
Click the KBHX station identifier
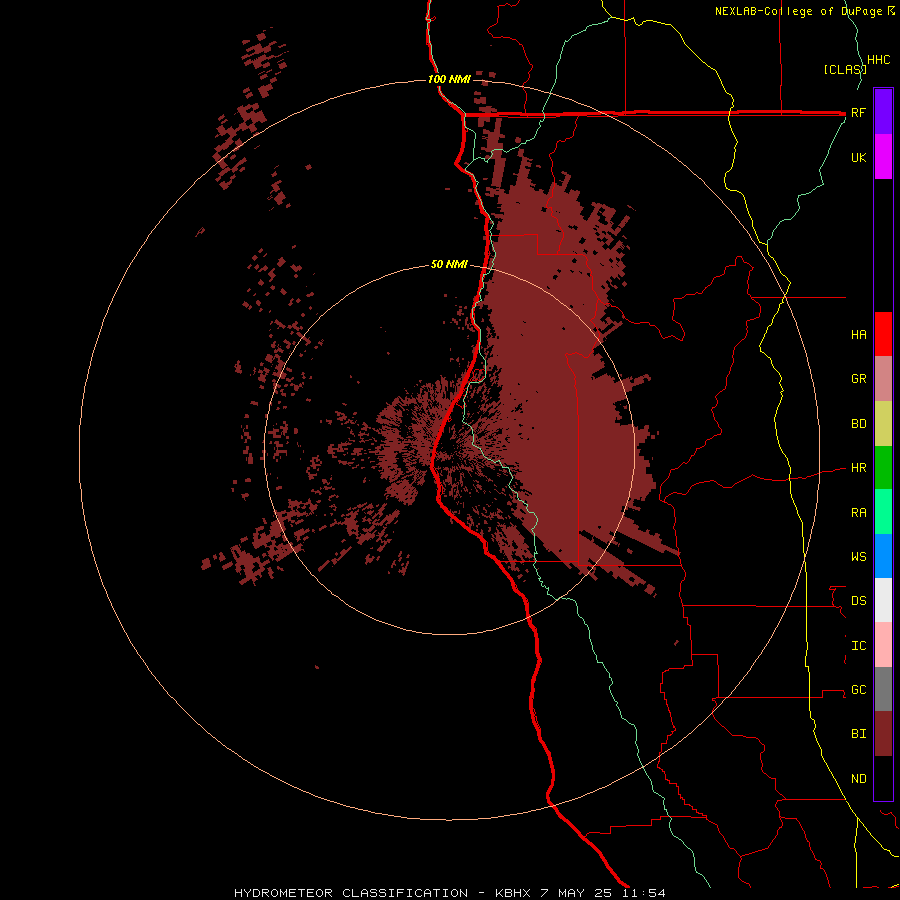coord(513,893)
